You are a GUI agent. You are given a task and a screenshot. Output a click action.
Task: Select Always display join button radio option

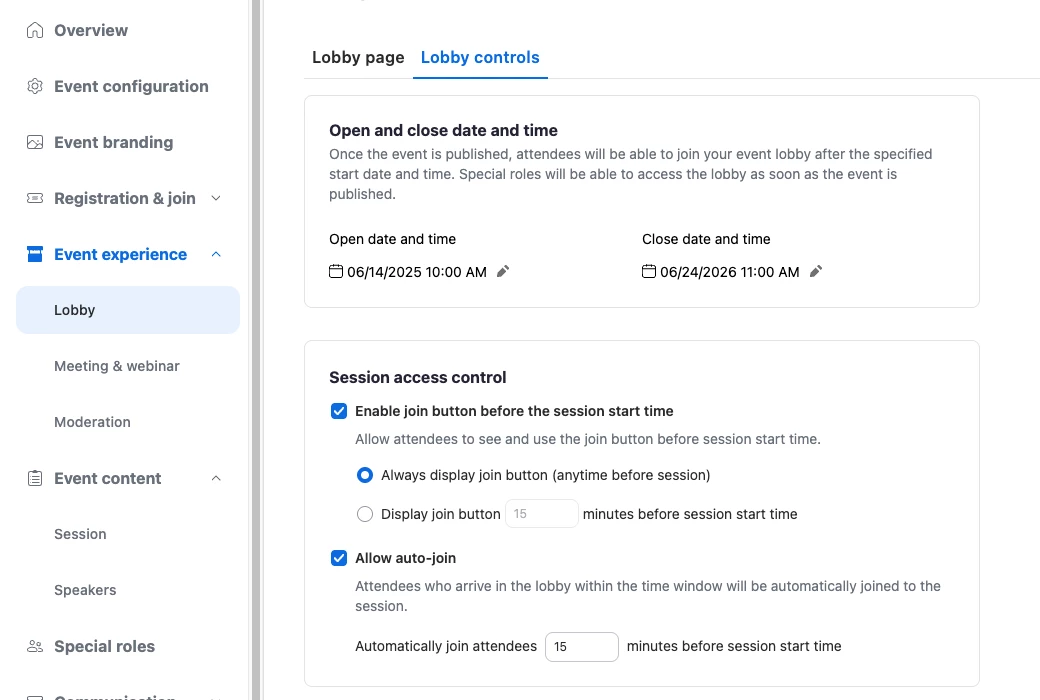(365, 475)
